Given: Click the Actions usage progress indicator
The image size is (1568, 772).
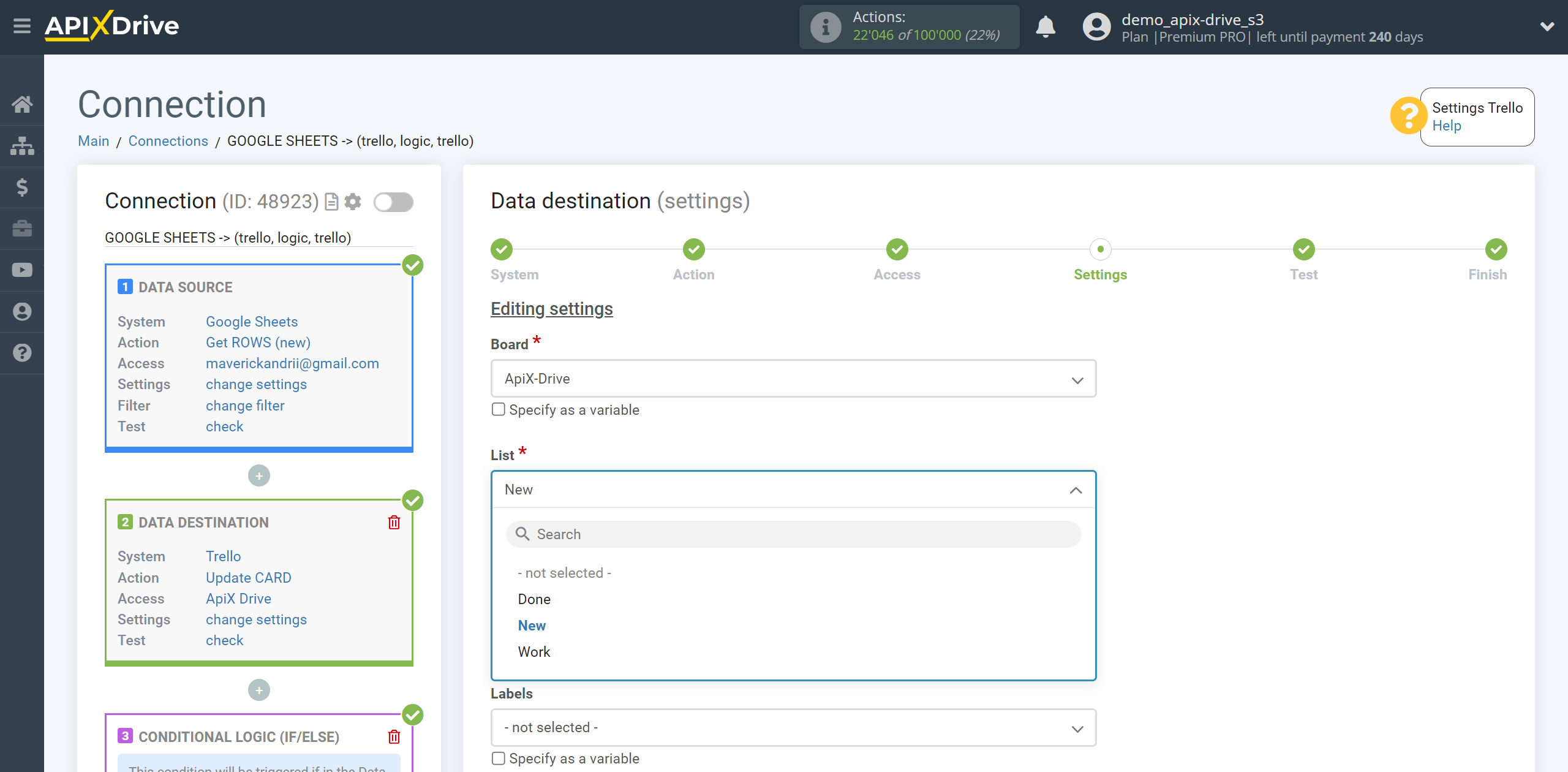Looking at the screenshot, I should click(x=912, y=26).
